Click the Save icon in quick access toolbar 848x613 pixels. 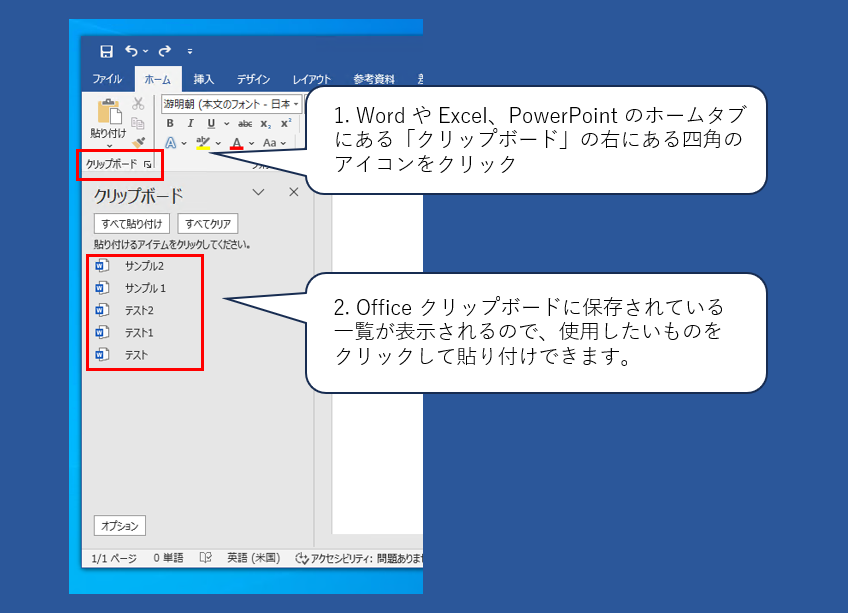click(x=106, y=51)
